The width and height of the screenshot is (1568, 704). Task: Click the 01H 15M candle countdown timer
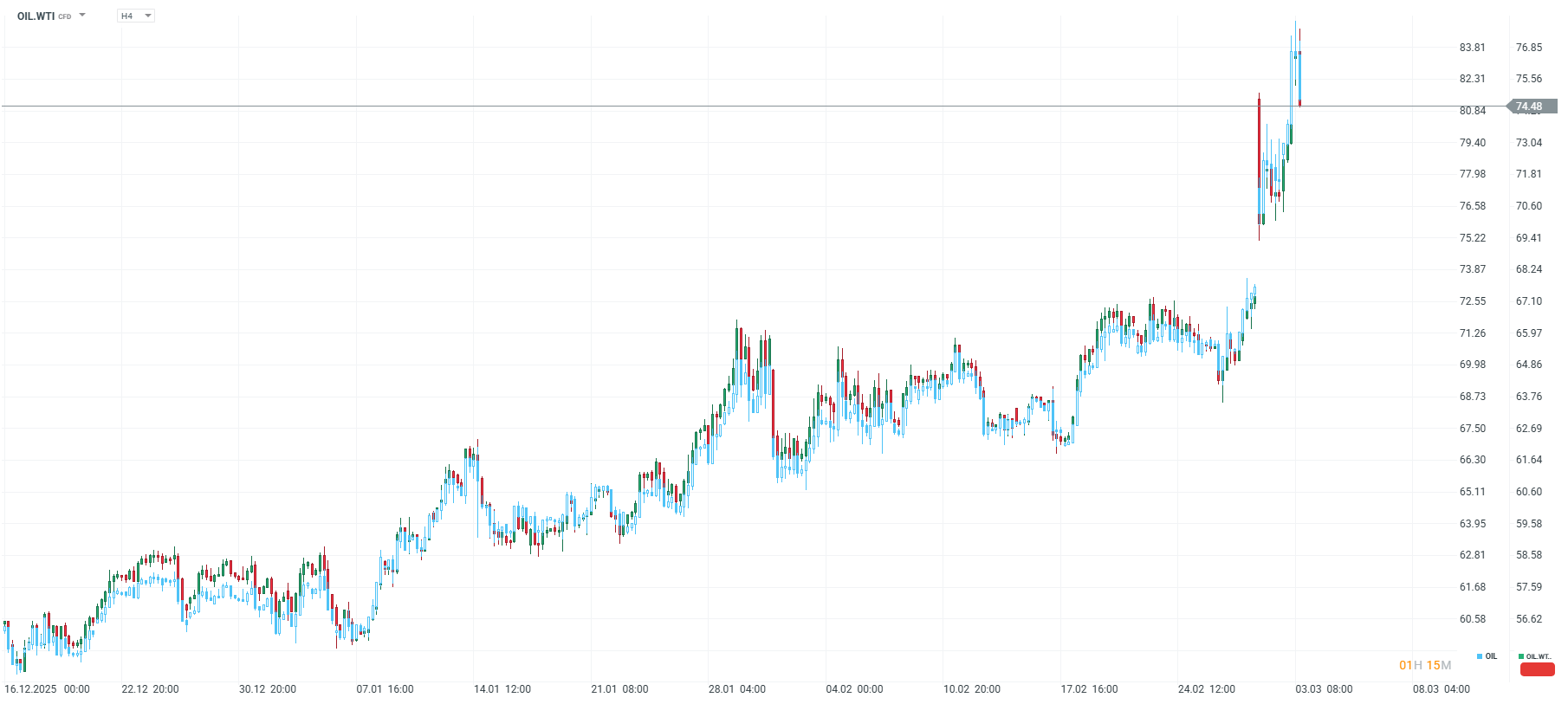[x=1425, y=665]
